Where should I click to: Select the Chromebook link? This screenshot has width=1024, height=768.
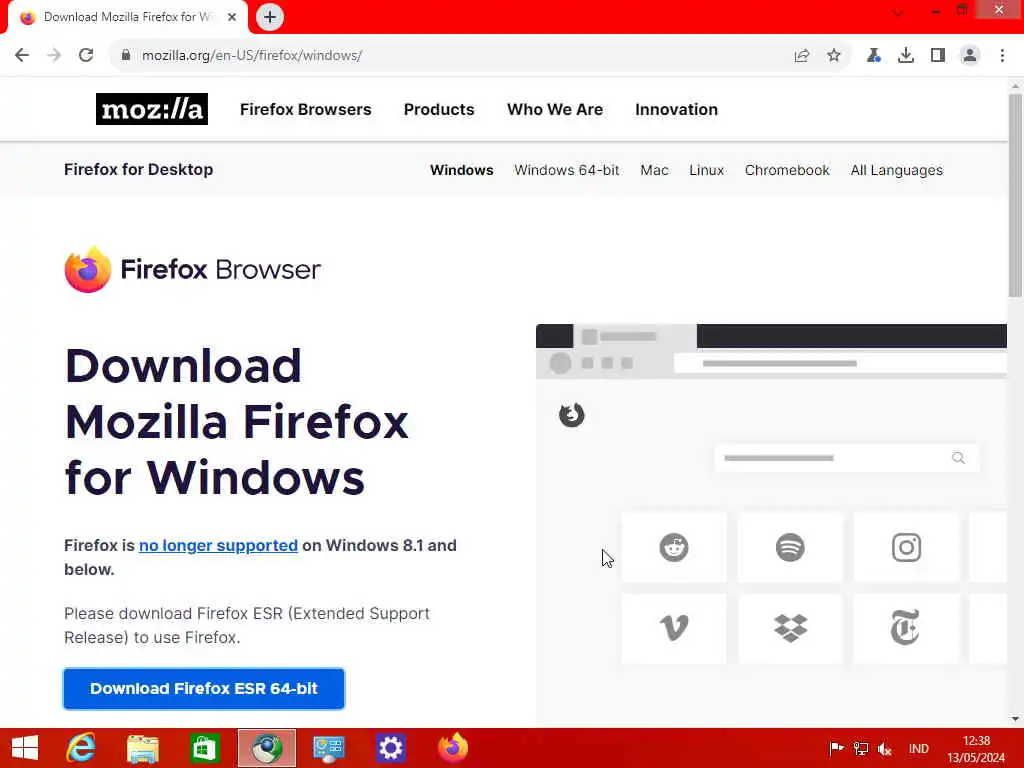pyautogui.click(x=787, y=170)
